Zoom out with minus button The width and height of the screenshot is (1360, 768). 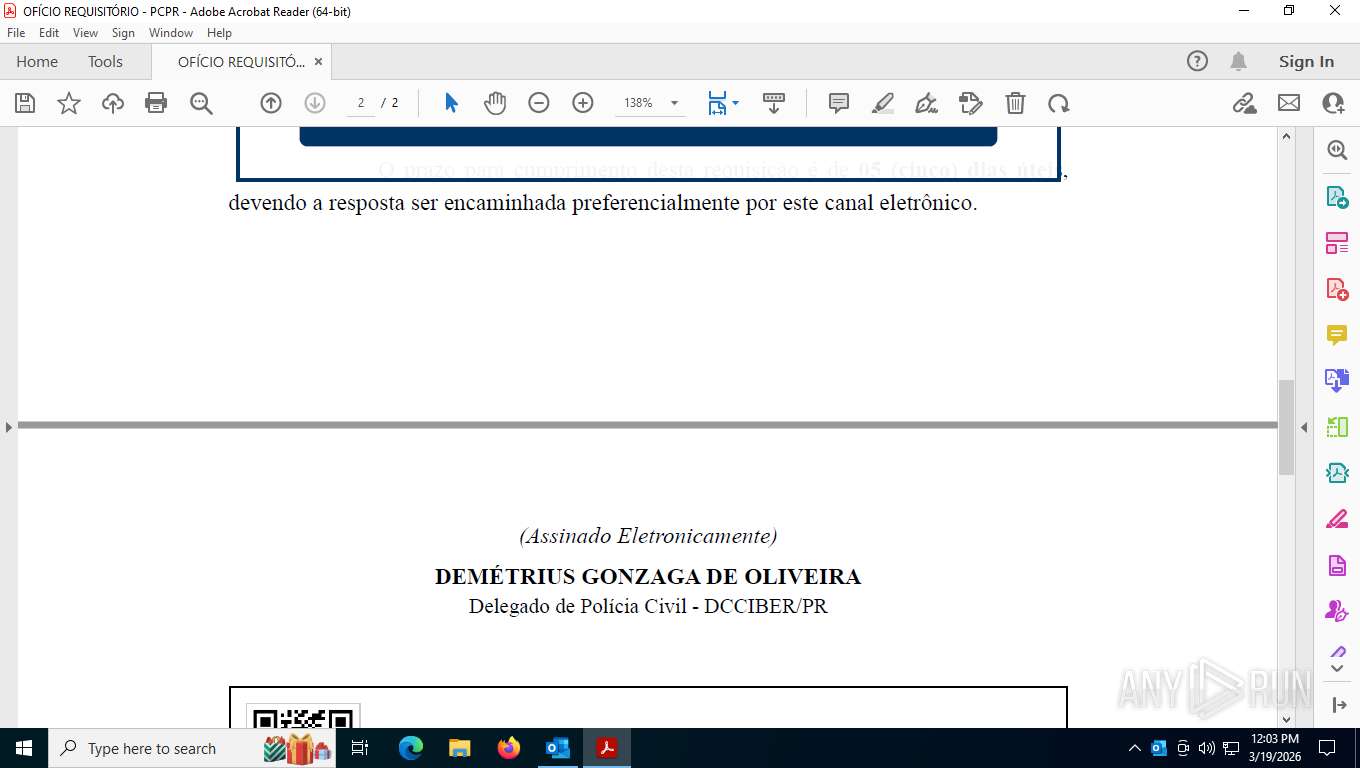coord(539,103)
